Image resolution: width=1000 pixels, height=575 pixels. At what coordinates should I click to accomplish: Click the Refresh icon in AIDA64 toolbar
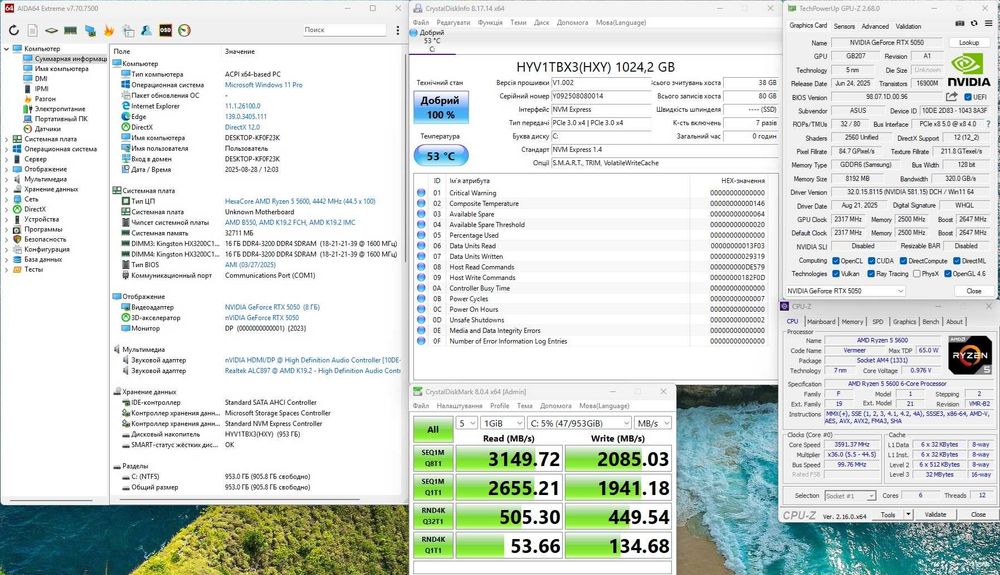click(x=14, y=30)
